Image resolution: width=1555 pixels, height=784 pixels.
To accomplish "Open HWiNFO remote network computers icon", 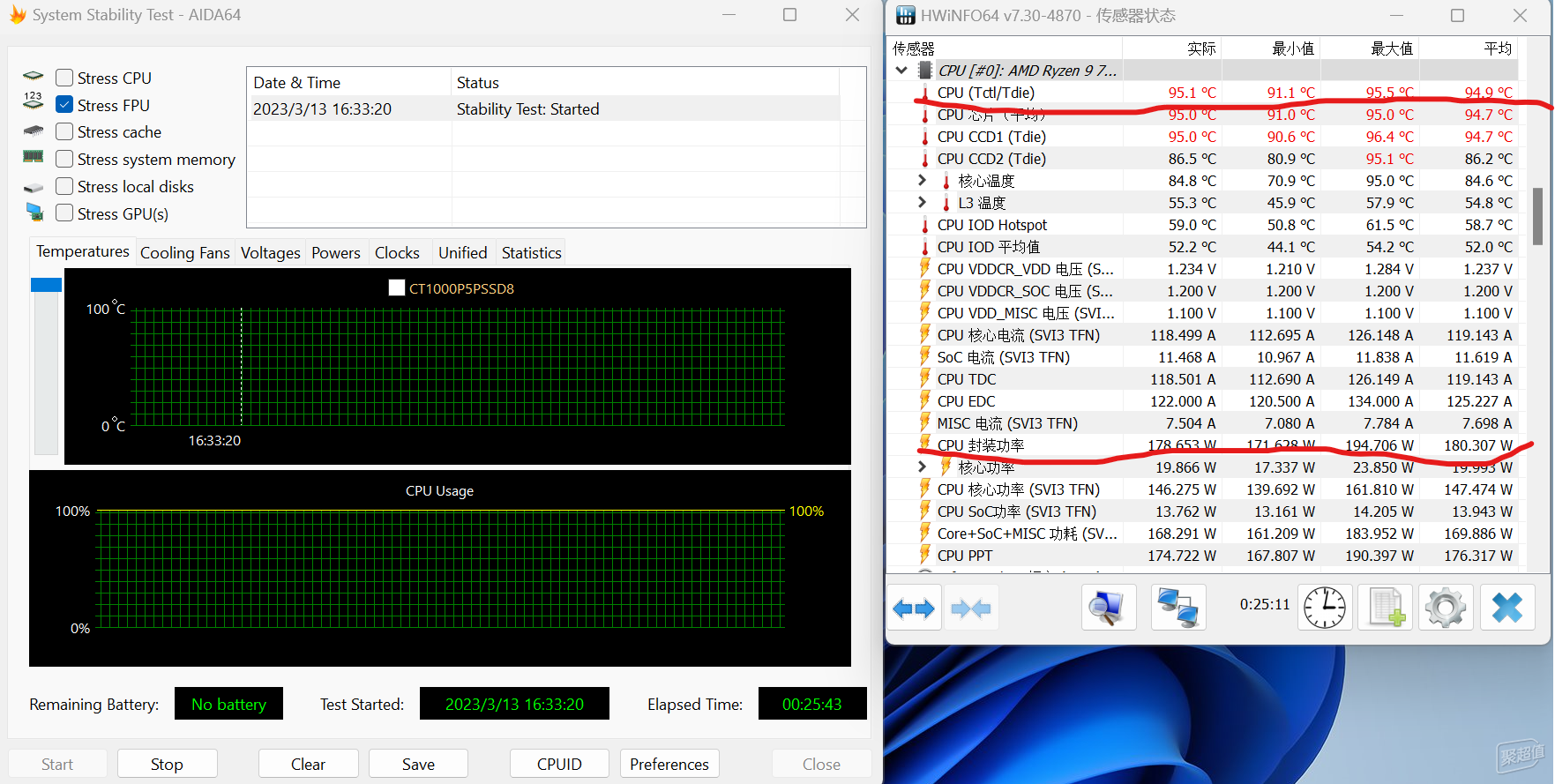I will coord(1178,608).
